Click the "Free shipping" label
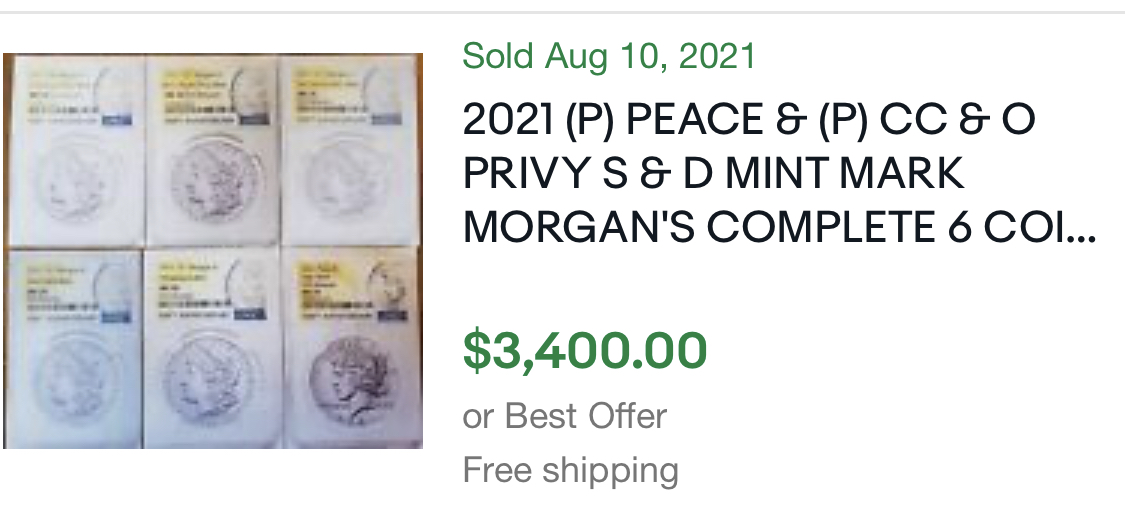Viewport: 1125px width, 523px height. tap(570, 469)
